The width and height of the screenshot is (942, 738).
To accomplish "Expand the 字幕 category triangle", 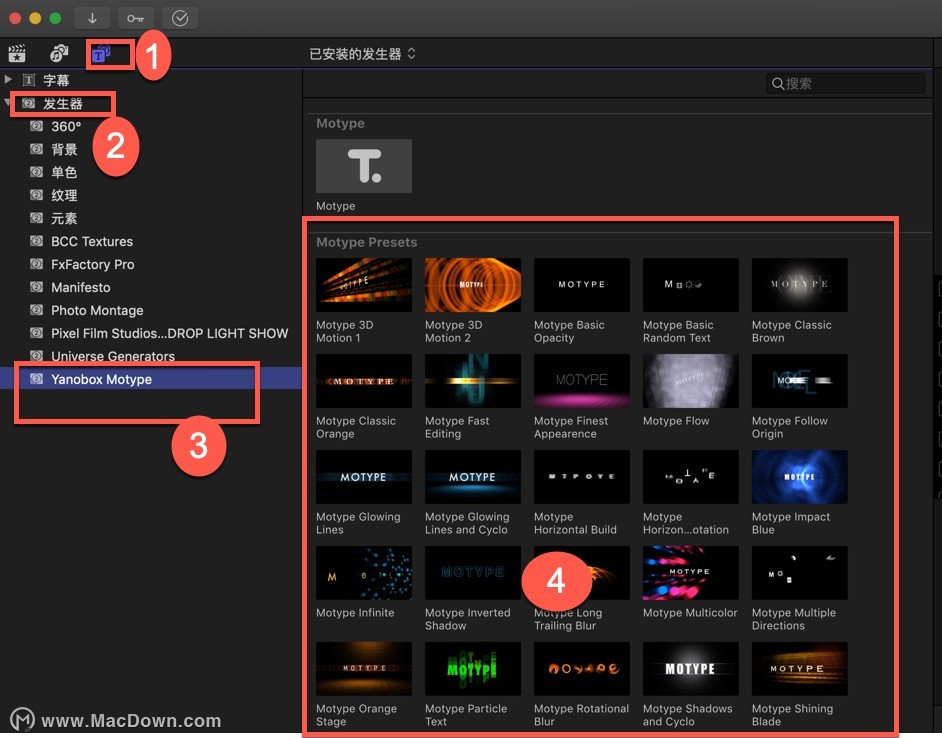I will tap(8, 79).
